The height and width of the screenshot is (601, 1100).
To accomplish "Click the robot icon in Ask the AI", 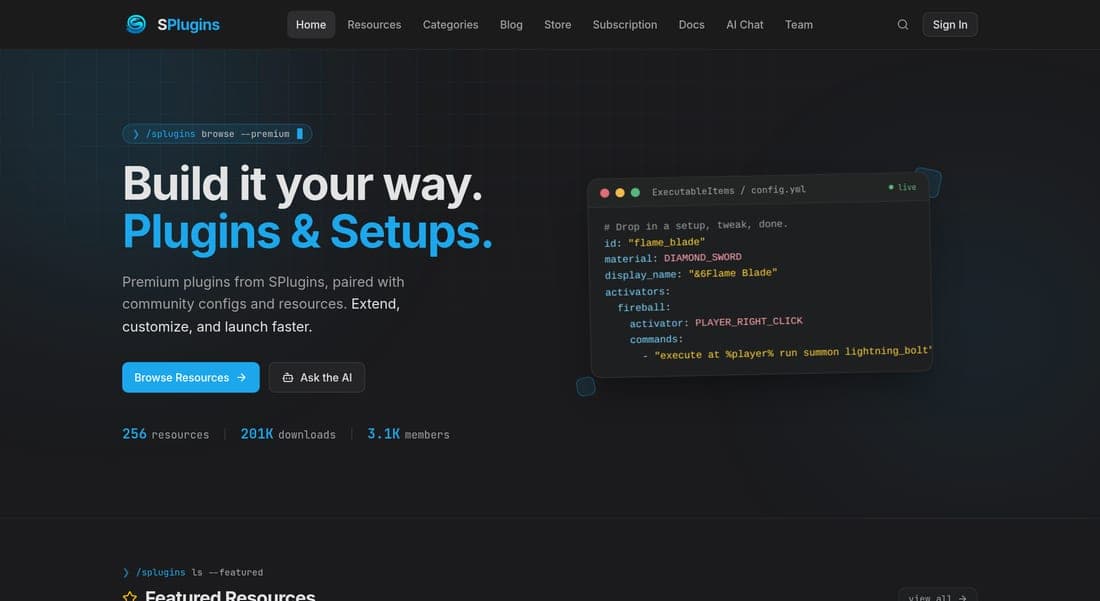I will pos(288,377).
